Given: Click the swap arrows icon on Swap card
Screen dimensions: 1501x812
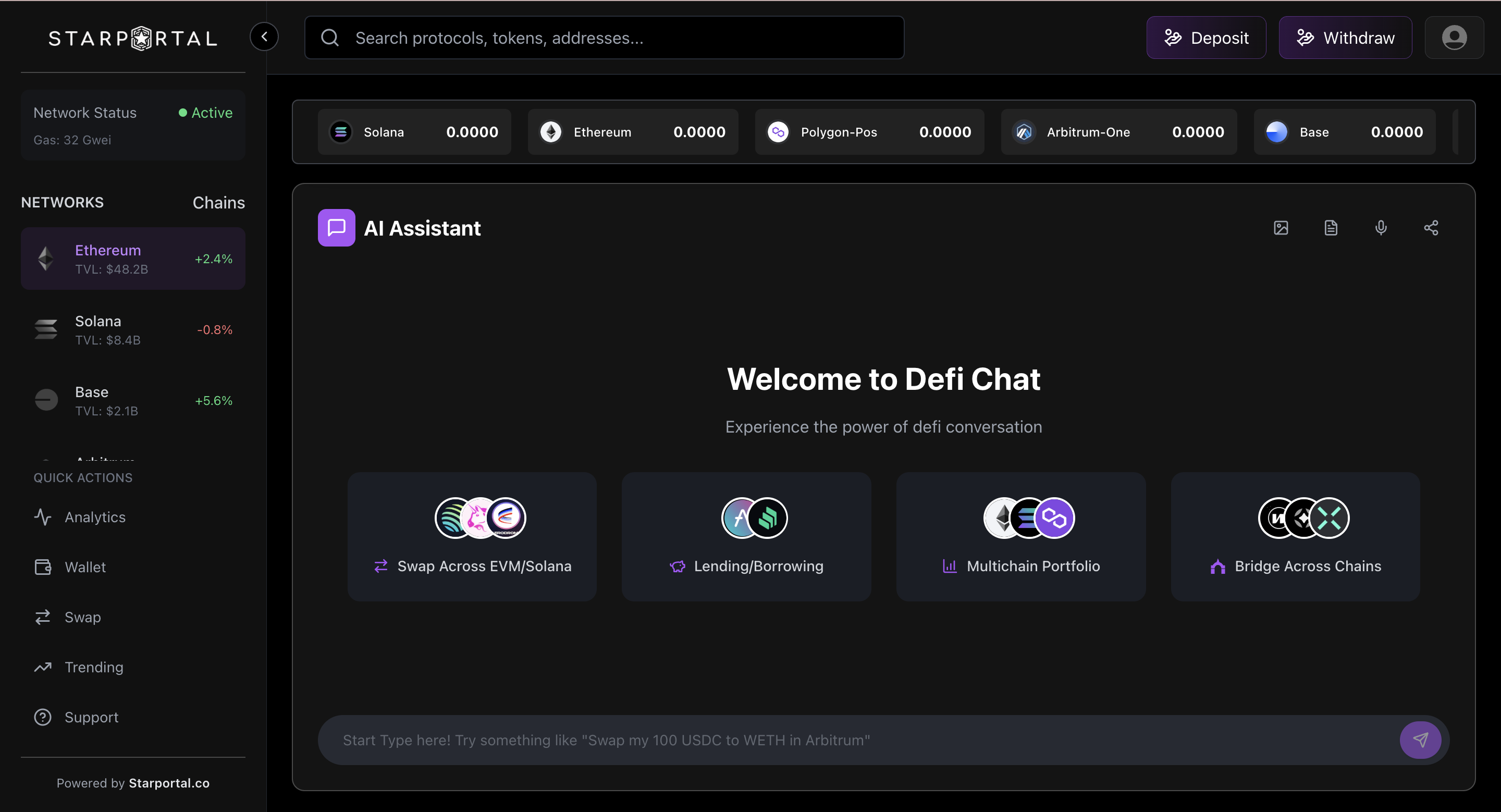Looking at the screenshot, I should [381, 566].
